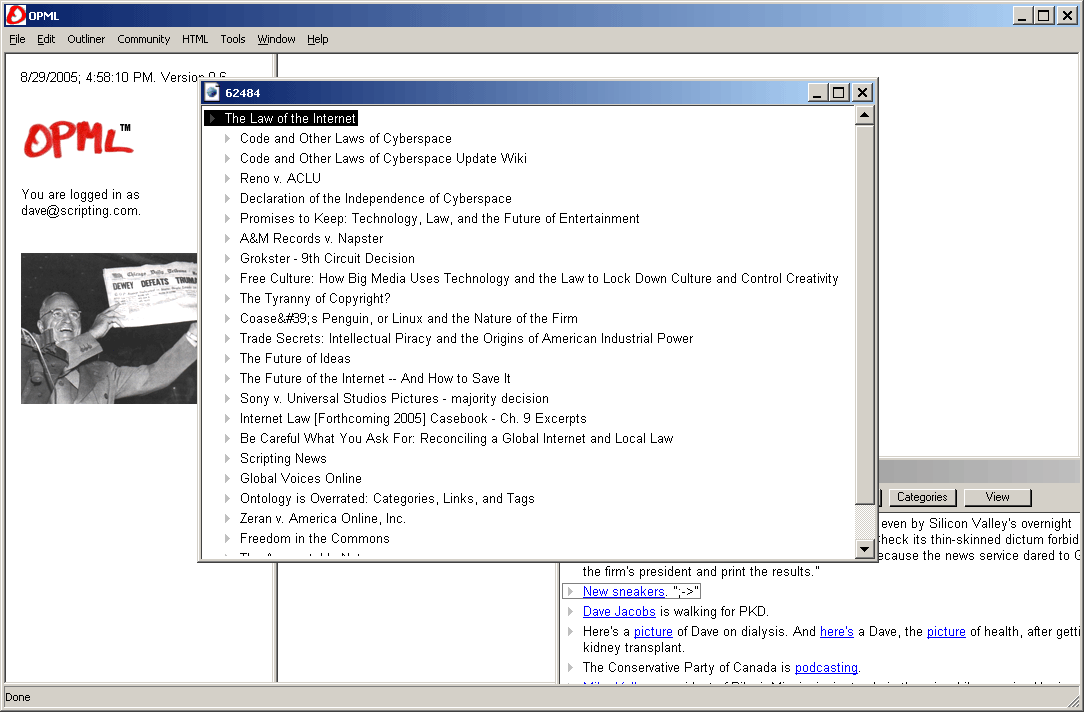Select the Freedom in the Commons item
The width and height of the screenshot is (1084, 712).
tap(314, 539)
